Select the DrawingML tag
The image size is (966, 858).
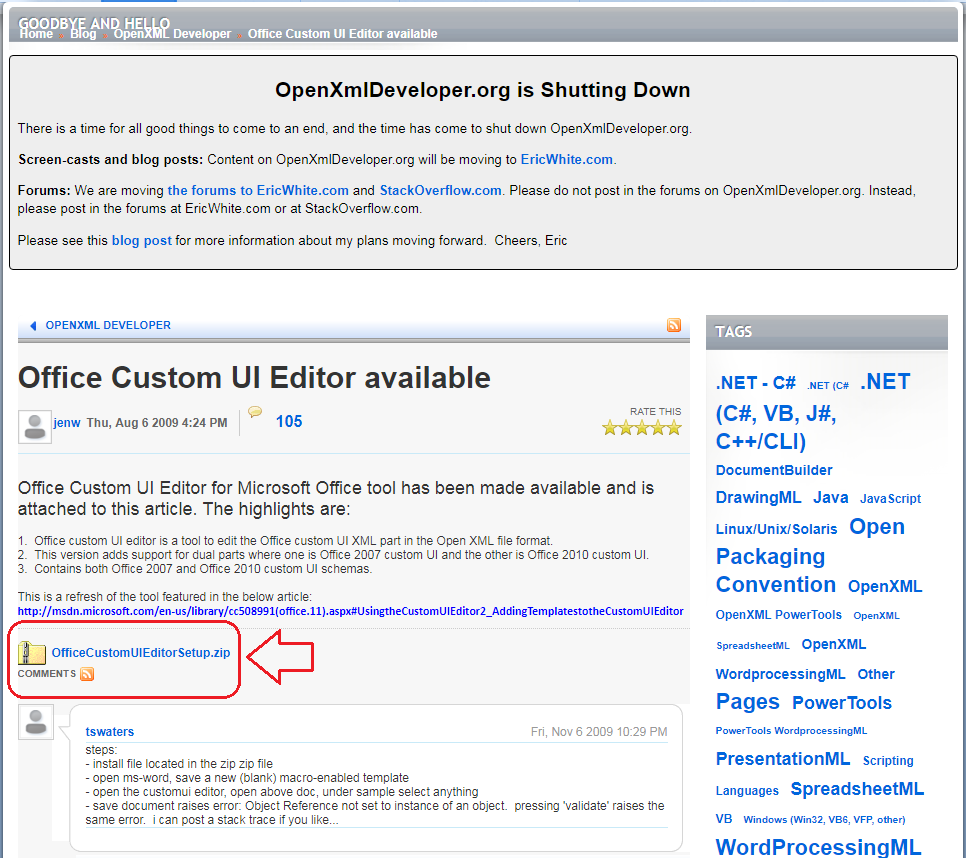tap(758, 498)
